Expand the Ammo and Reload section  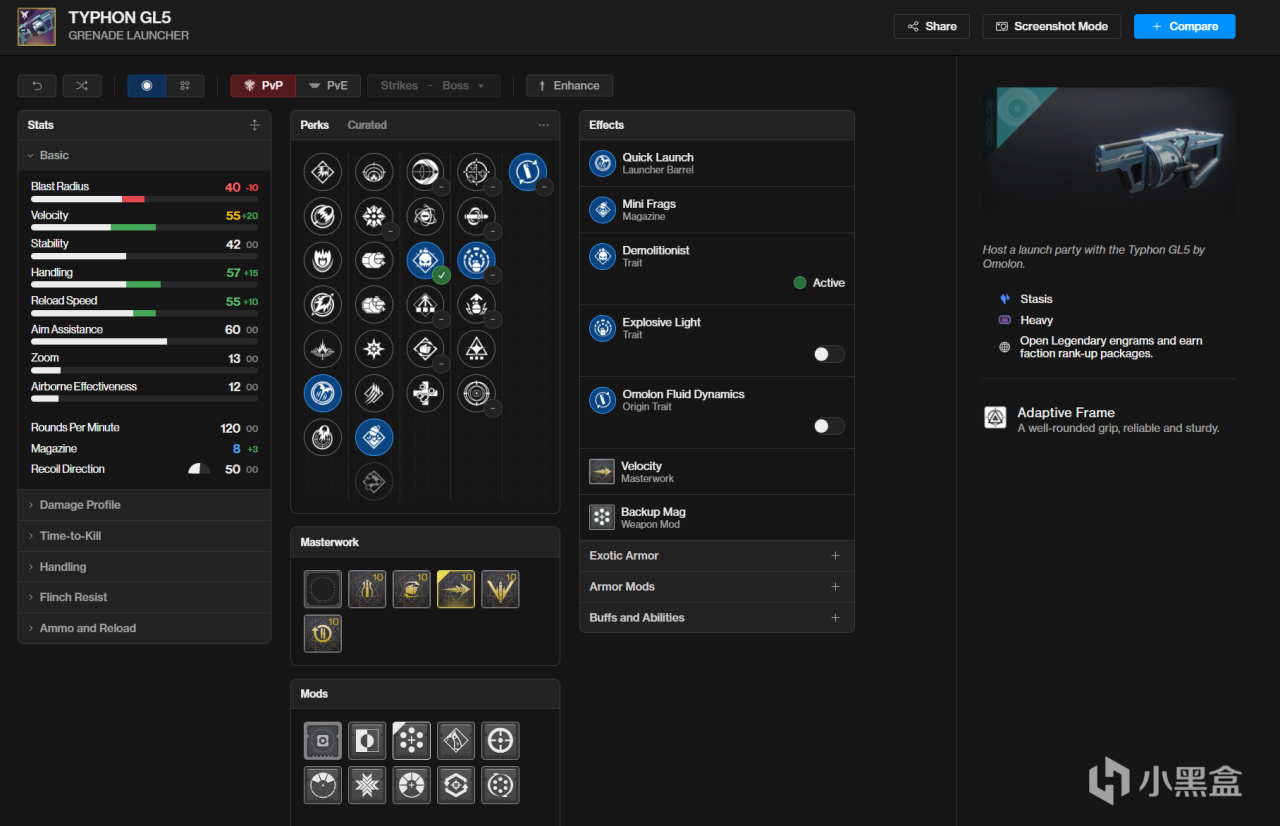coord(144,628)
